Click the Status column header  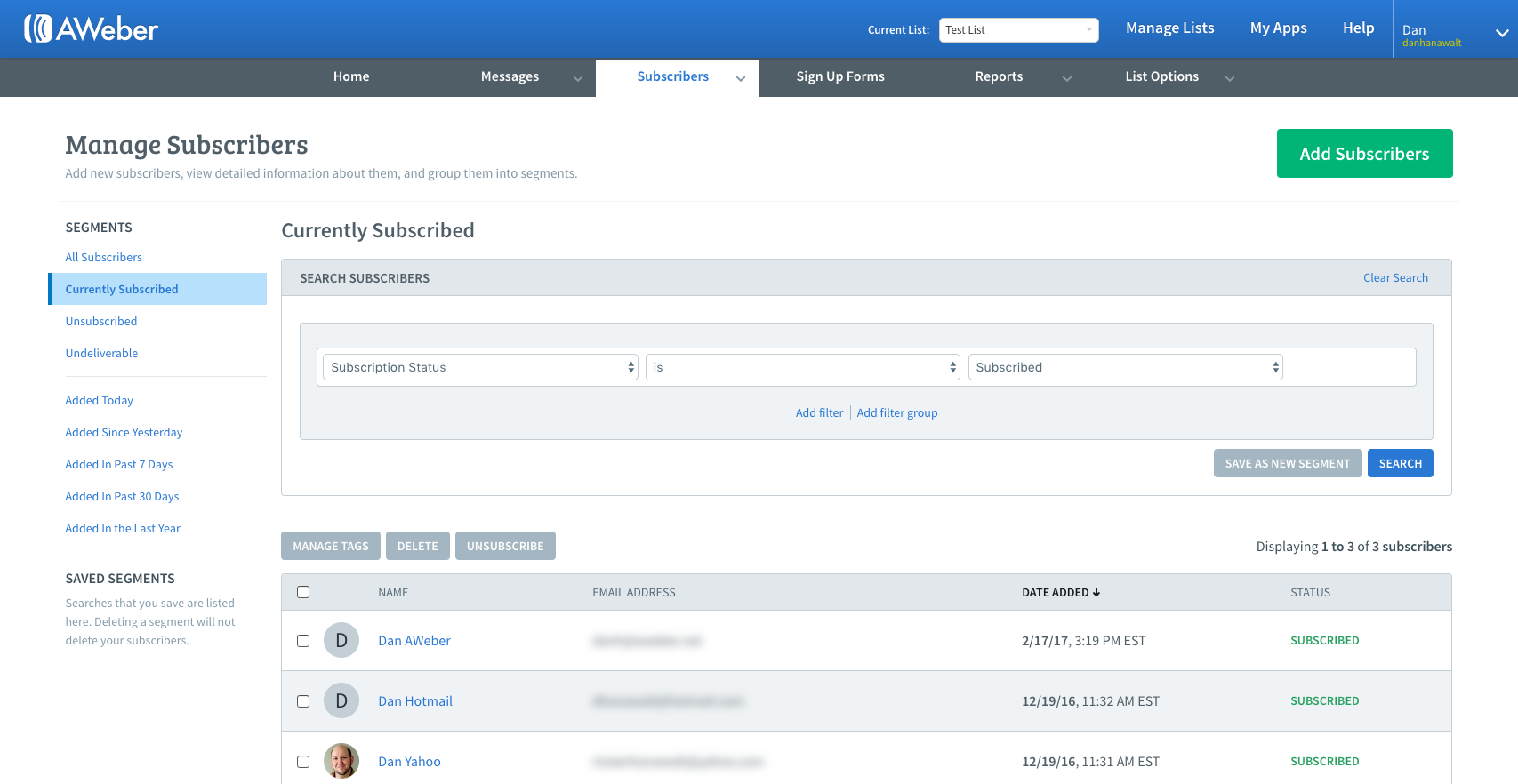pyautogui.click(x=1311, y=593)
